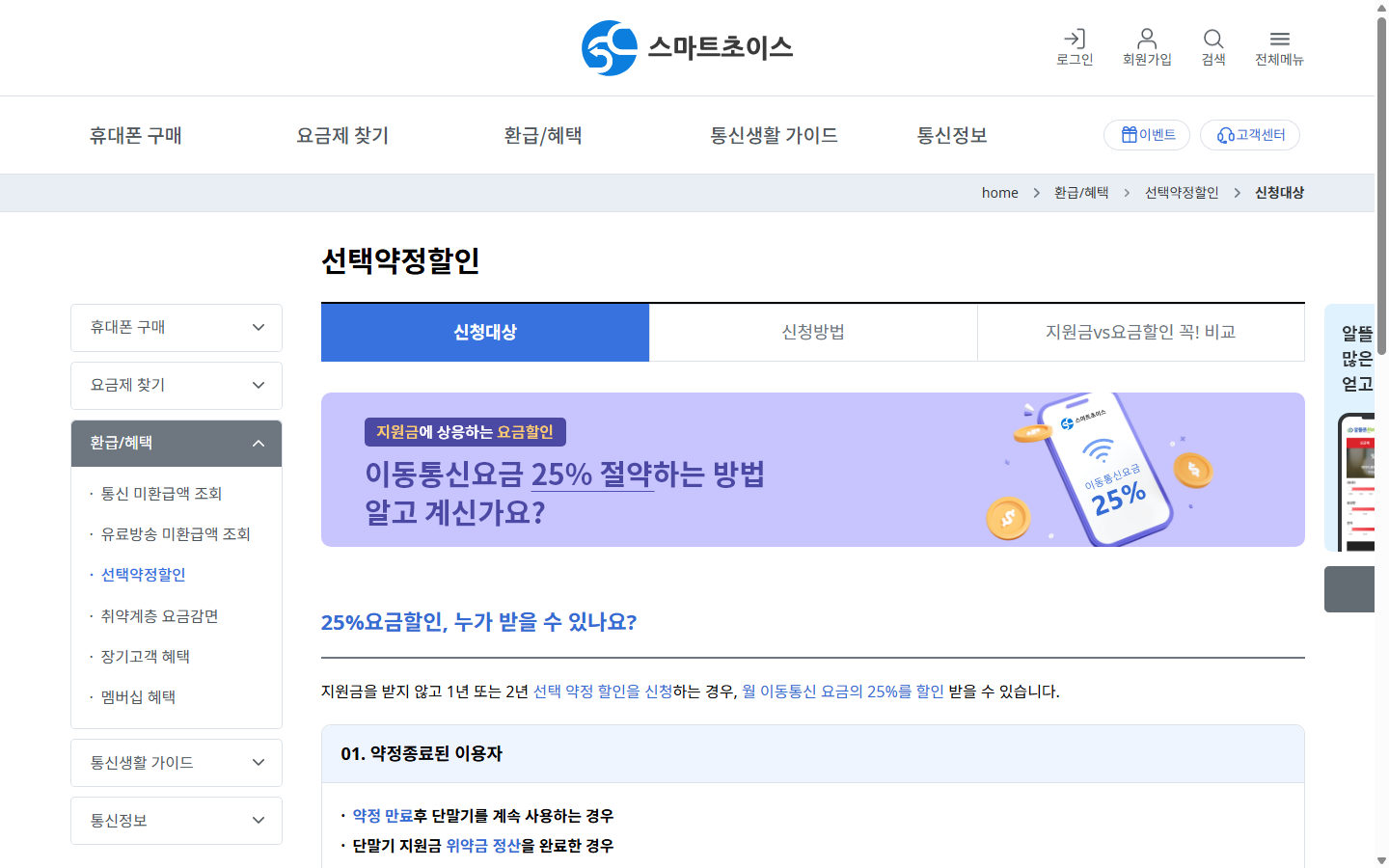Viewport: 1389px width, 868px height.
Task: Click the 25%요금할인, 누가 받을 수 있나요? heading
Action: [478, 622]
